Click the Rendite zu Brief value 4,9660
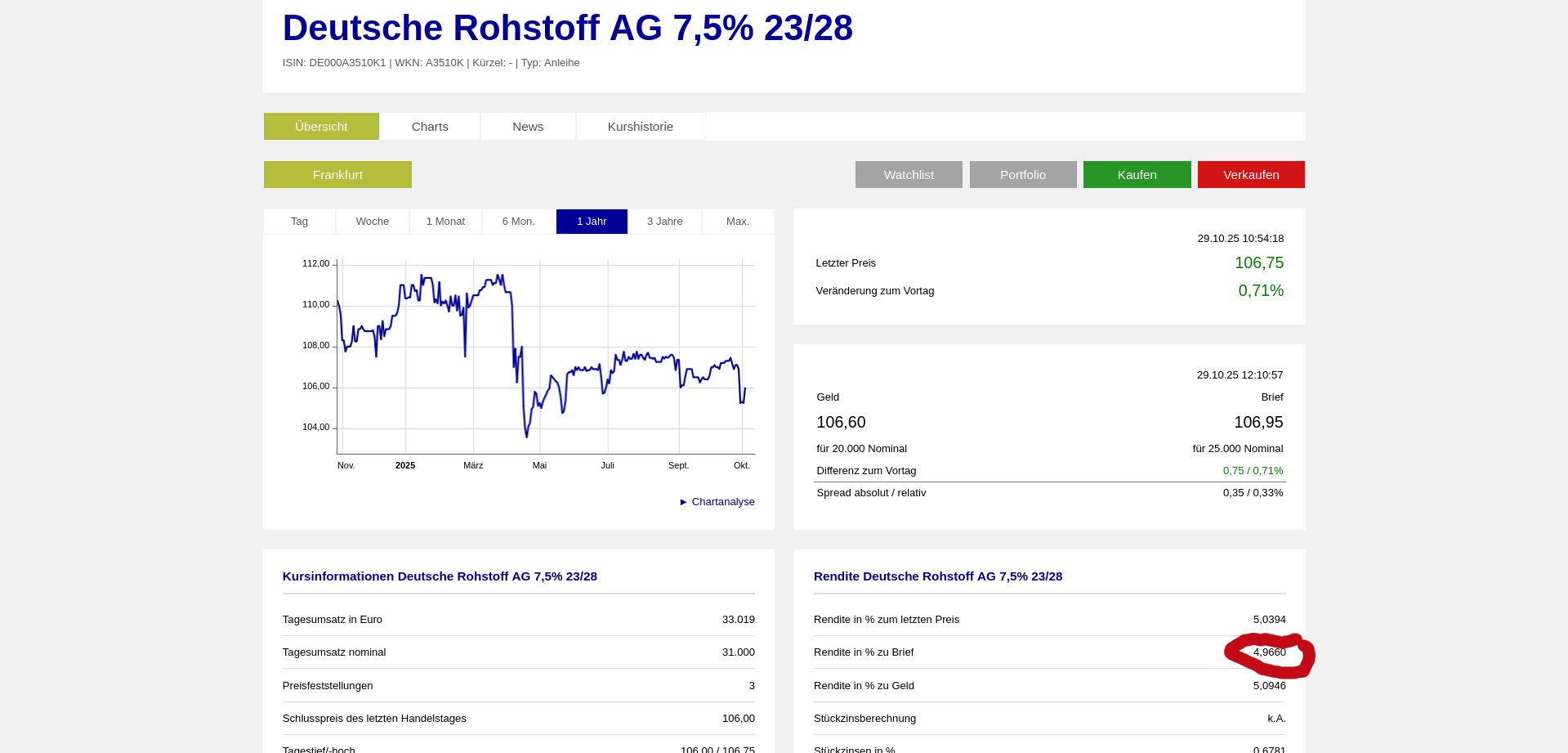This screenshot has width=1568, height=753. [1269, 652]
